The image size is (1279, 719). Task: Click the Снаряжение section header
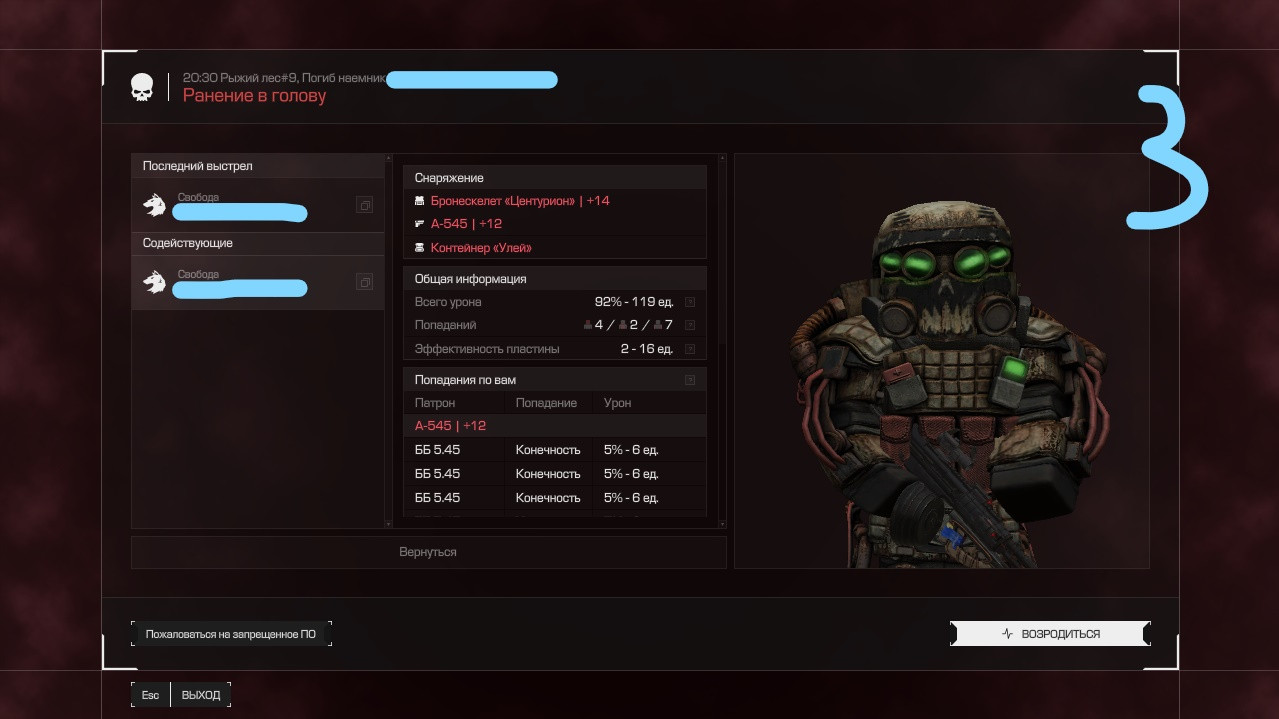[x=555, y=178]
